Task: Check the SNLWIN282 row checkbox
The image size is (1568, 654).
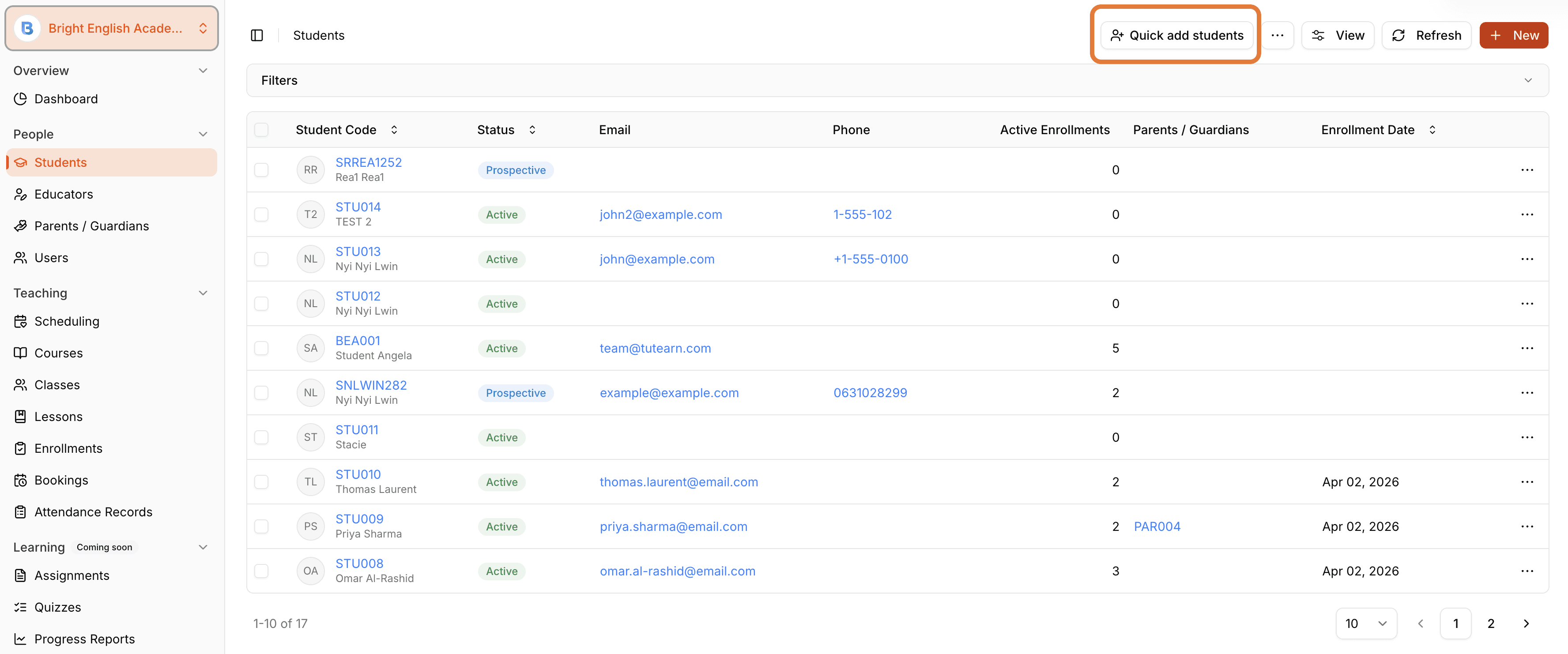Action: 261,392
